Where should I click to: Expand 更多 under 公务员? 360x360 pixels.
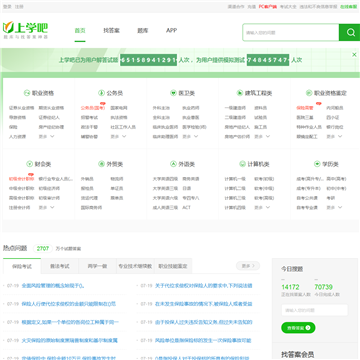coord(118,136)
